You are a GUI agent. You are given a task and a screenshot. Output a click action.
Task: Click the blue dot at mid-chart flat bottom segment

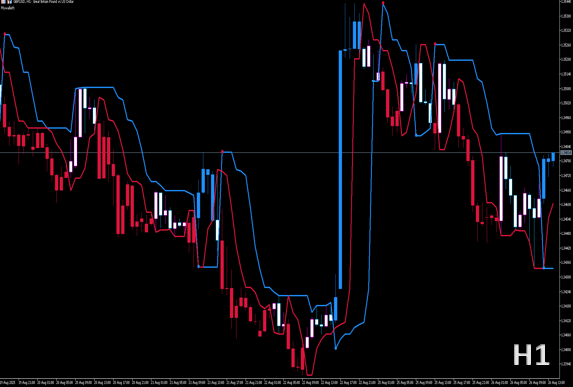coord(198,267)
